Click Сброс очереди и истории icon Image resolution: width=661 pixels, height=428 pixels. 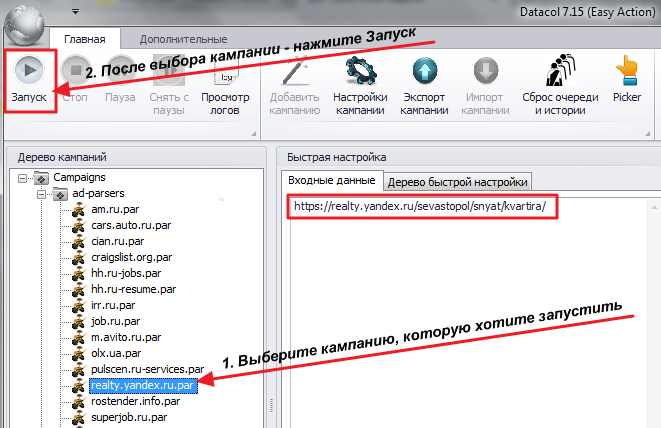click(560, 70)
